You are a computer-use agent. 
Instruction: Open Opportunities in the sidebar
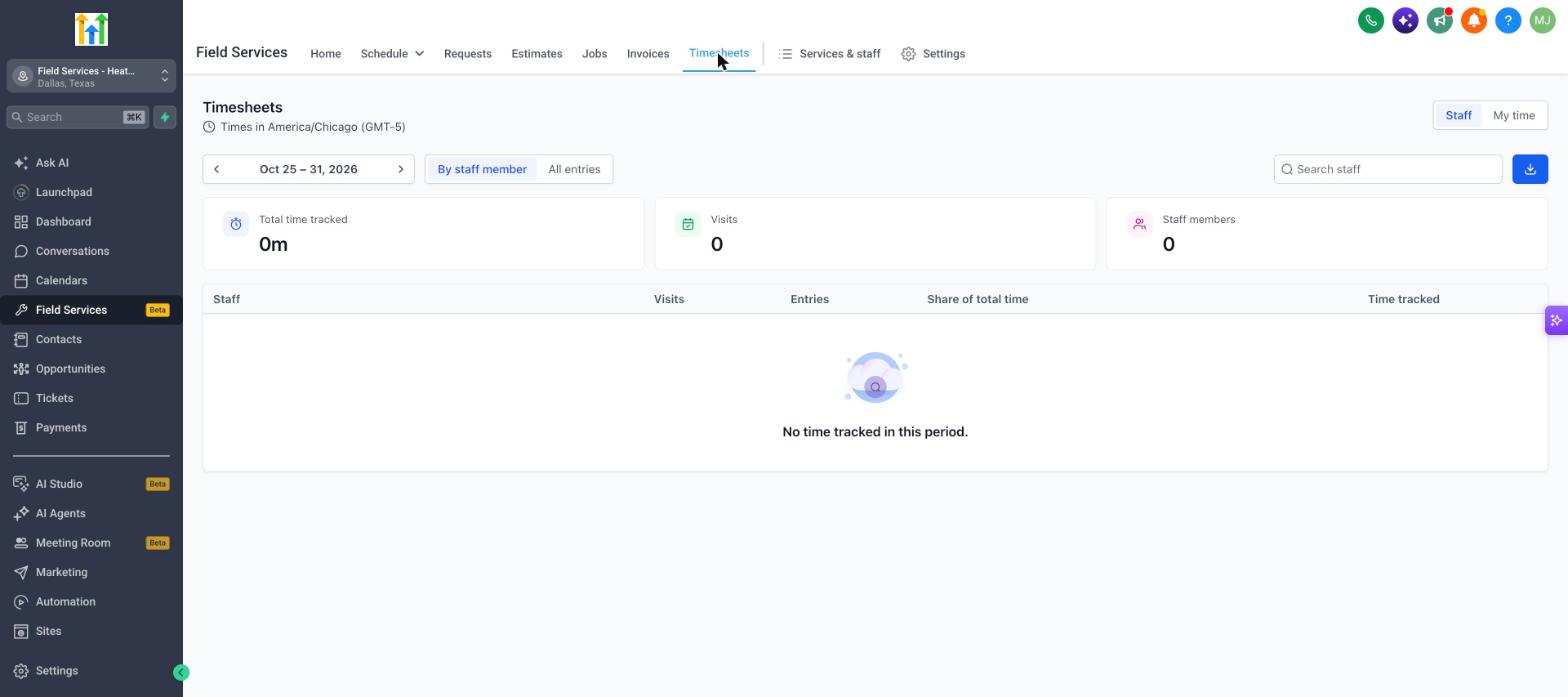click(91, 369)
